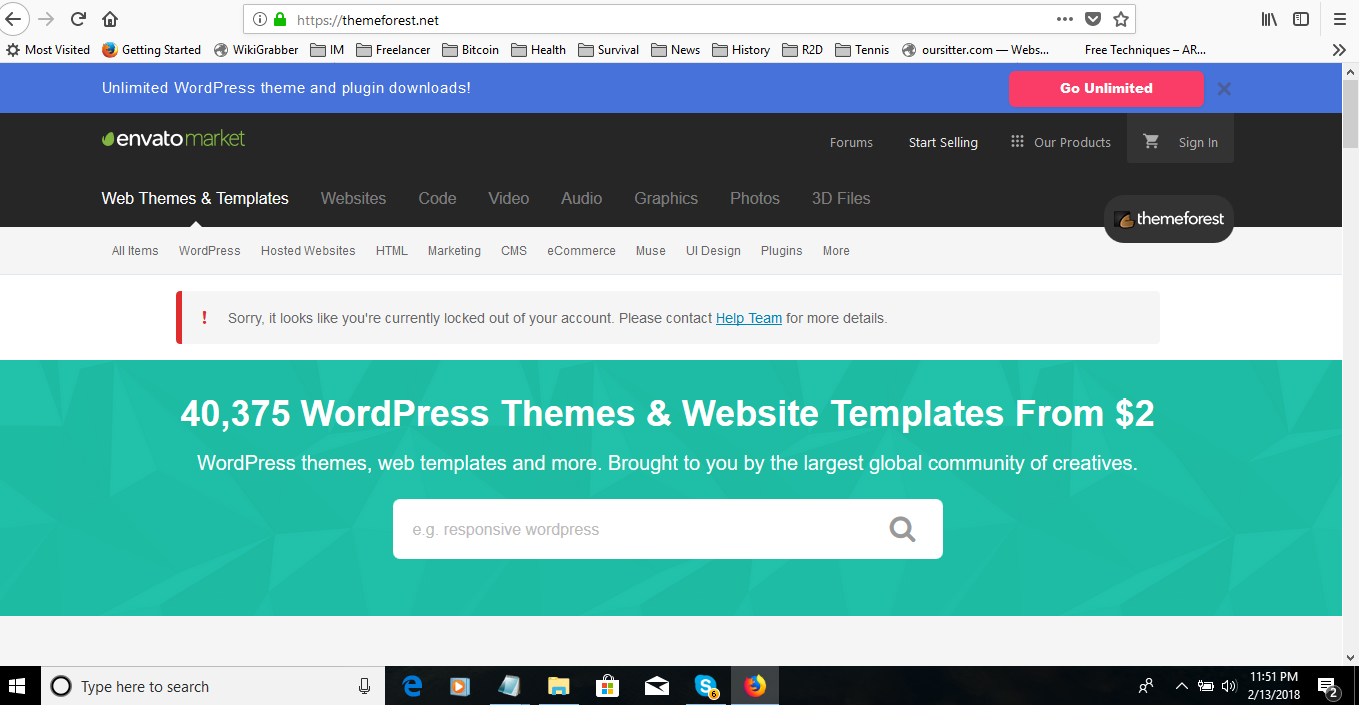Open the WordPress category menu
1359x705 pixels.
pos(209,251)
